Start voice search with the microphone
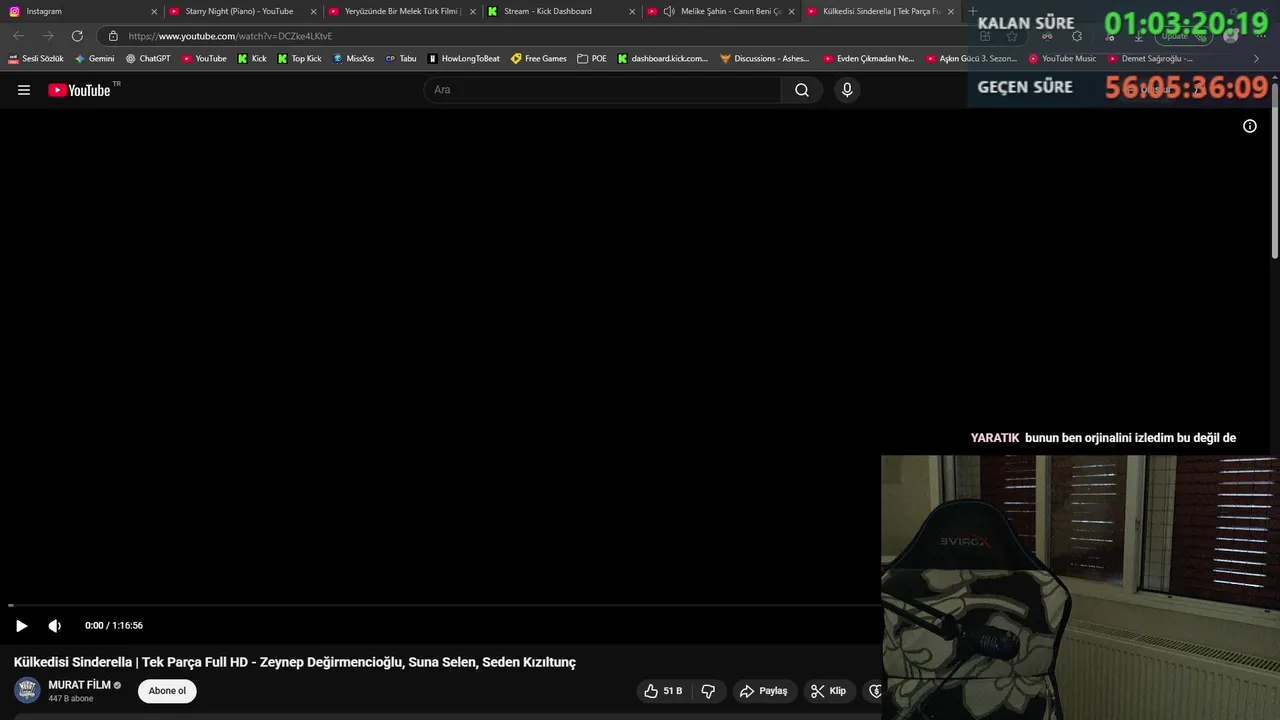 tap(847, 90)
